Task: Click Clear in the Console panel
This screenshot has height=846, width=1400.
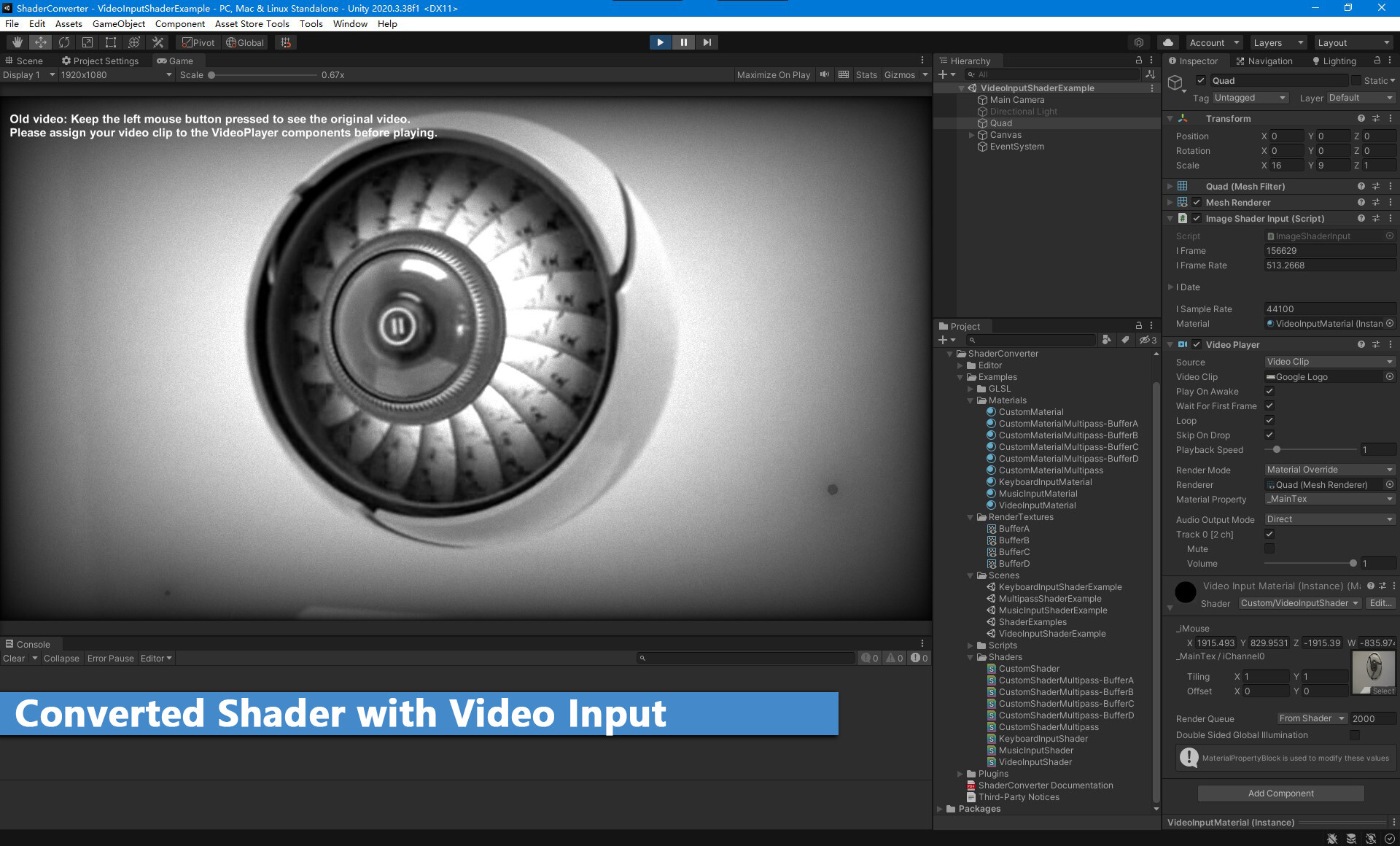Action: (x=15, y=658)
